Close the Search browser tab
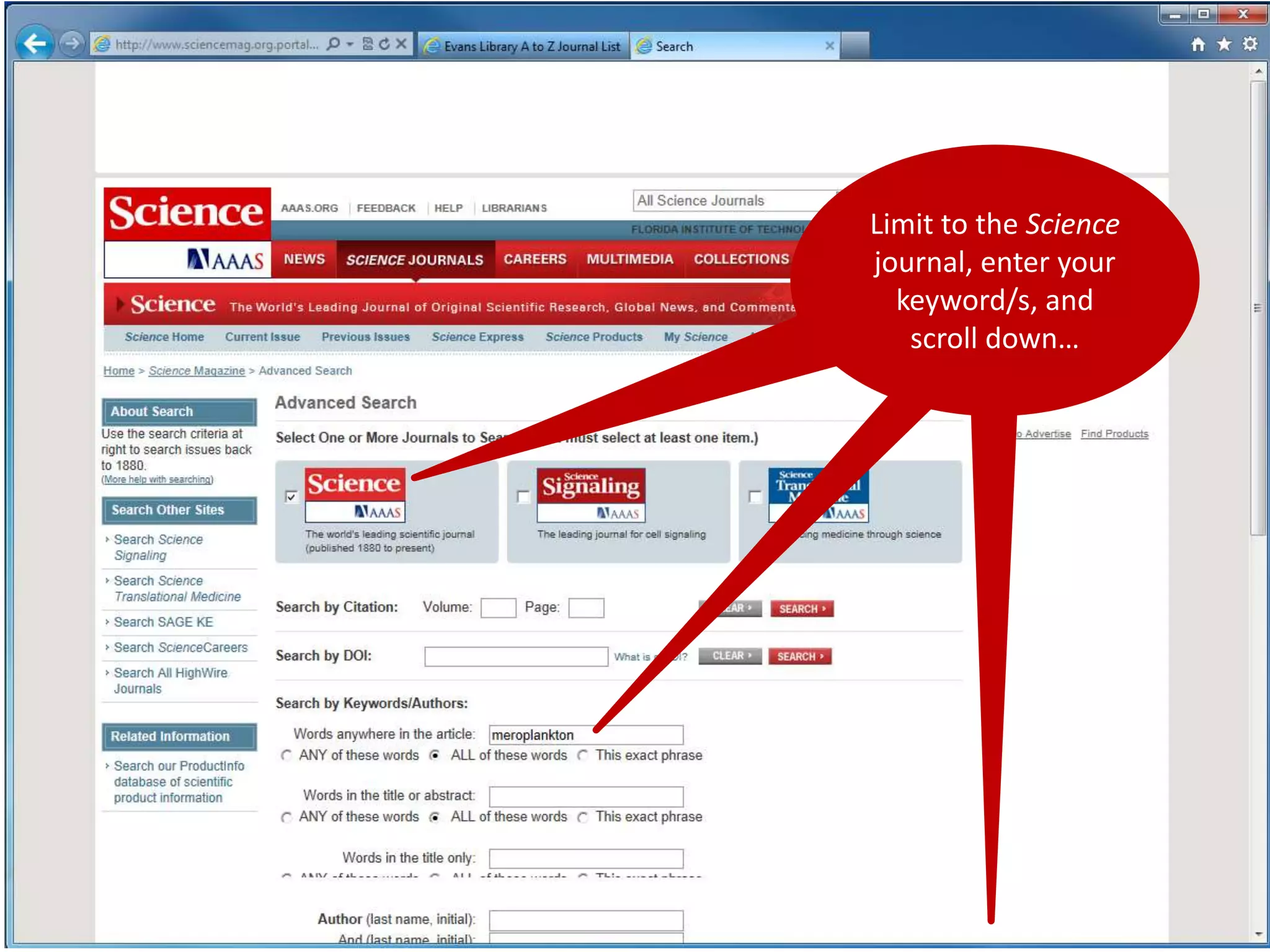1270x952 pixels. click(x=829, y=46)
